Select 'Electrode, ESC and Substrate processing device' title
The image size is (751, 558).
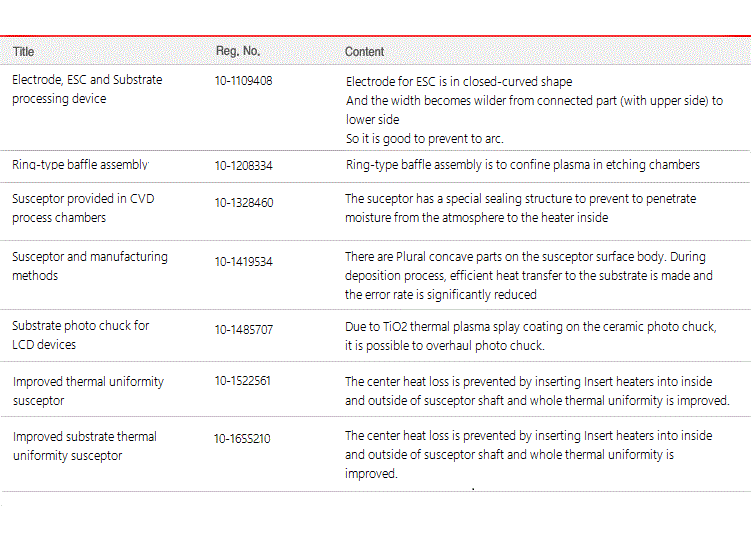click(87, 89)
